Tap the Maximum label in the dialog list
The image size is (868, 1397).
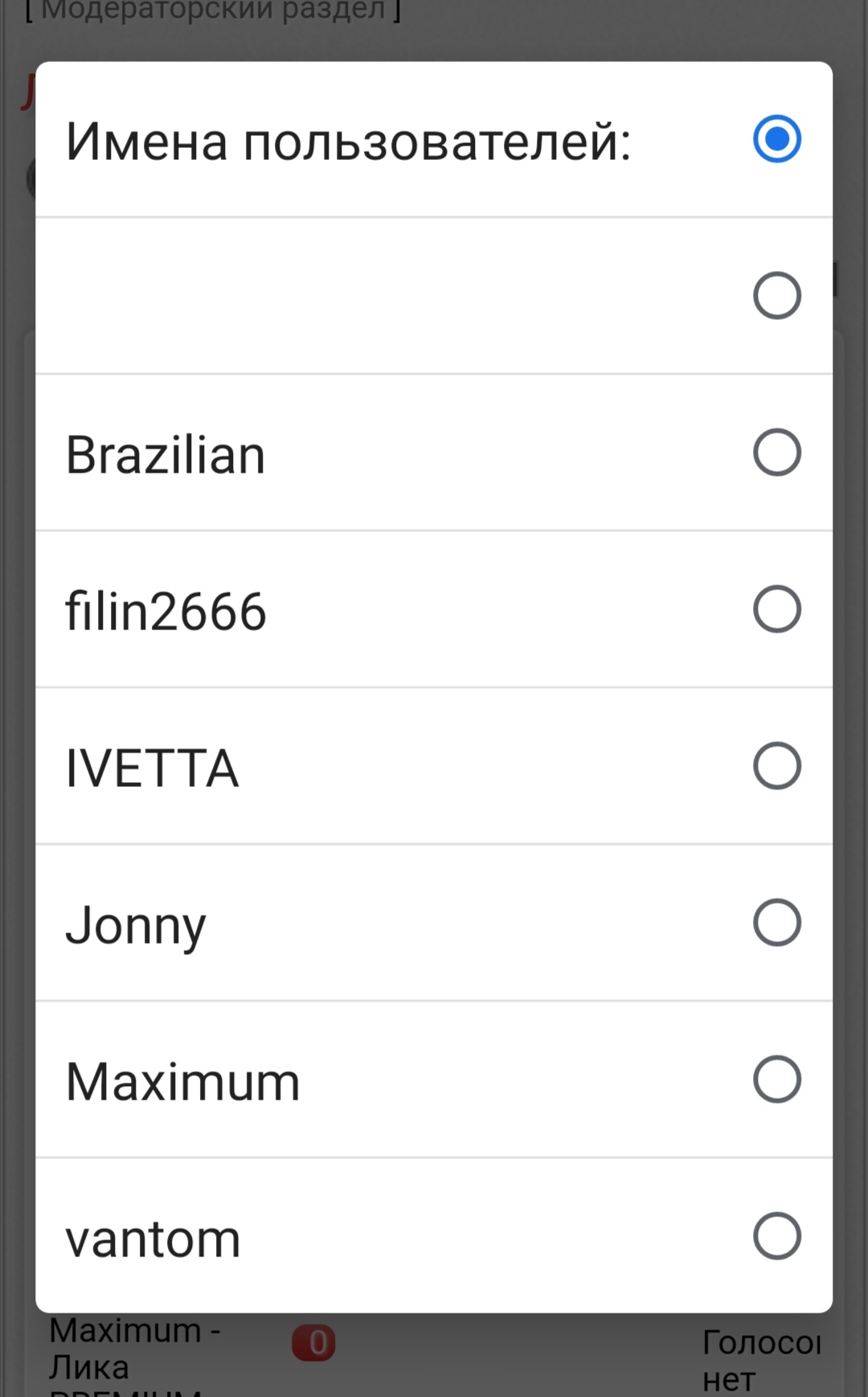[x=182, y=1082]
